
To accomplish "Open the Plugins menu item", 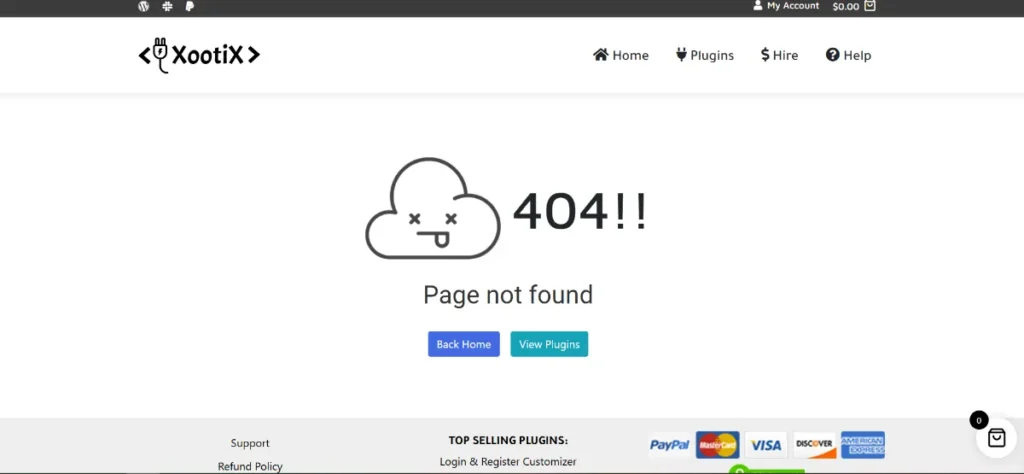I will coord(705,55).
